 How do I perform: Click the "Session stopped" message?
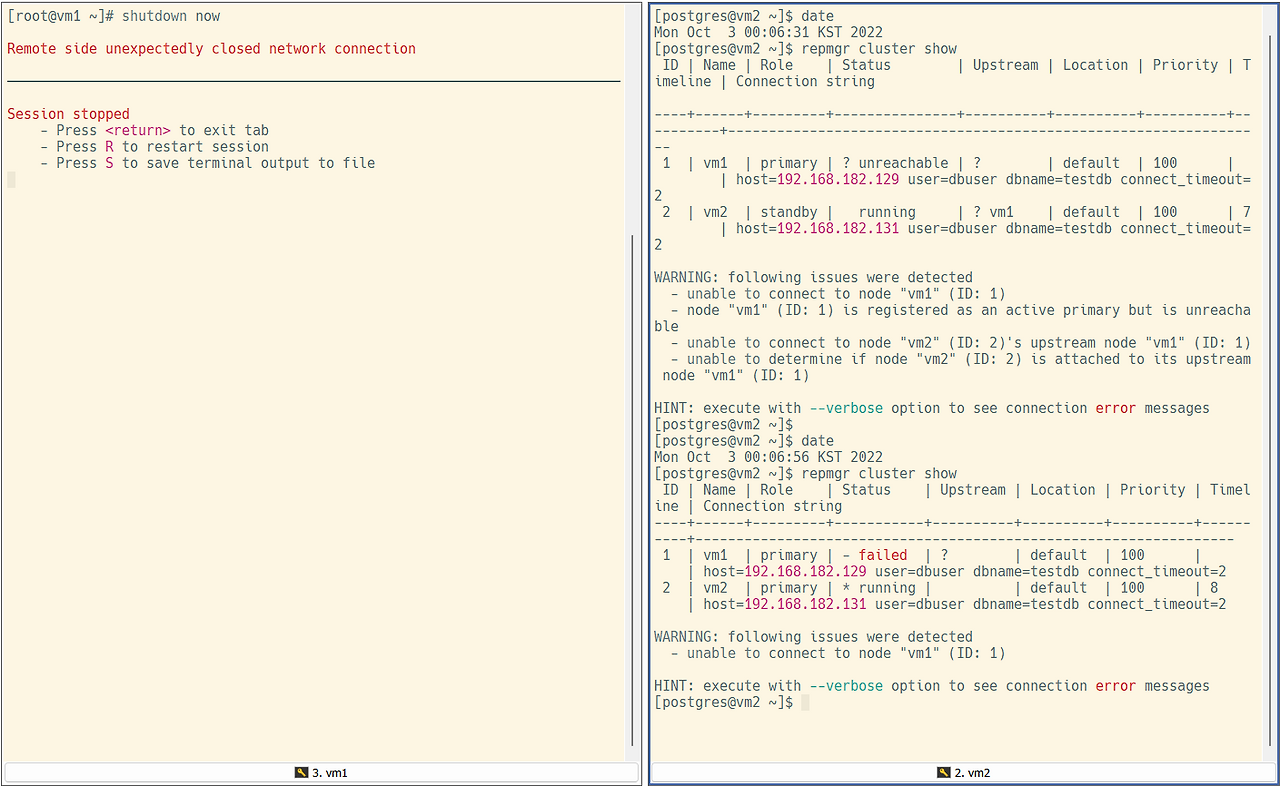click(68, 113)
